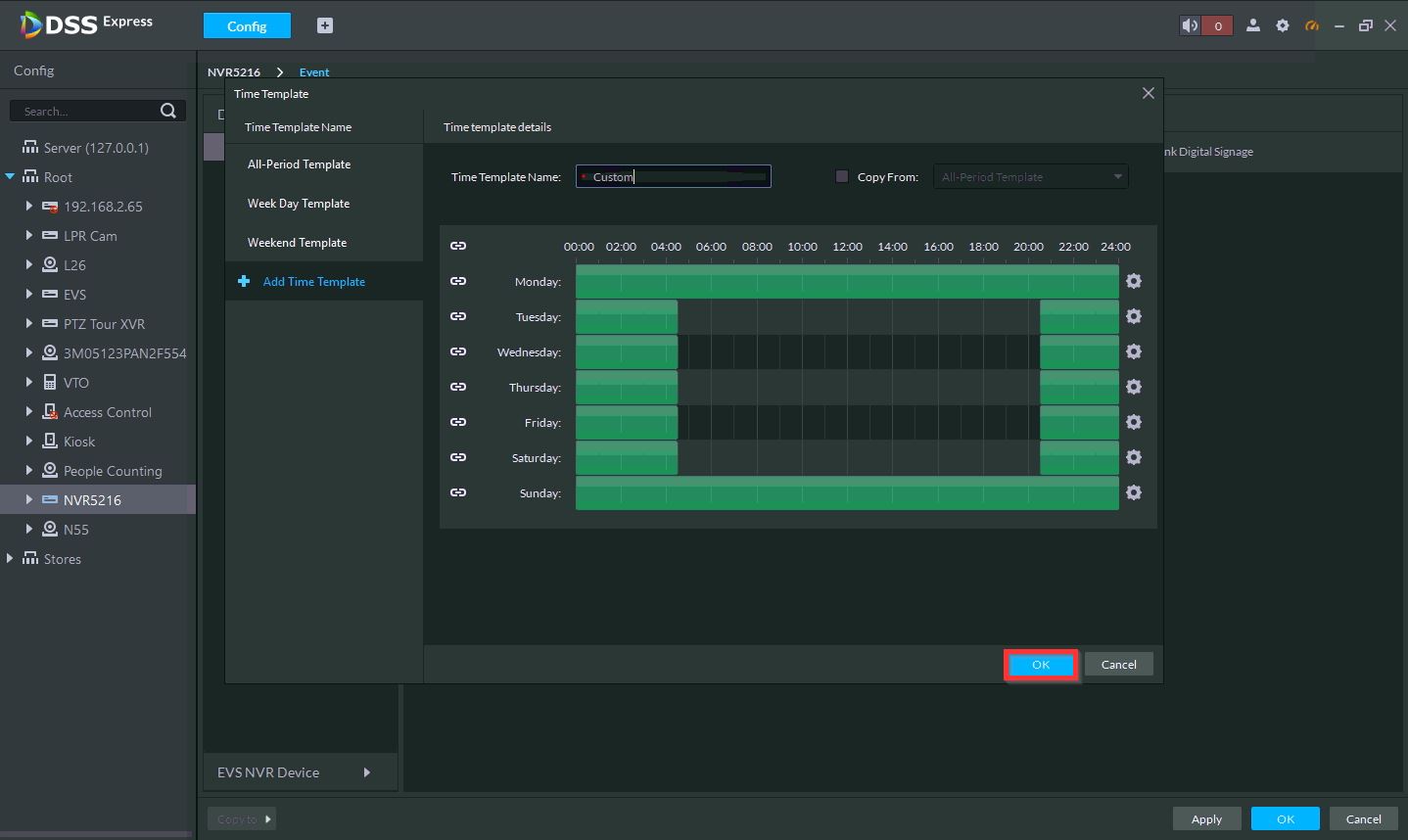Click Add Time Template link
Viewport: 1408px width, 840px height.
click(x=313, y=282)
